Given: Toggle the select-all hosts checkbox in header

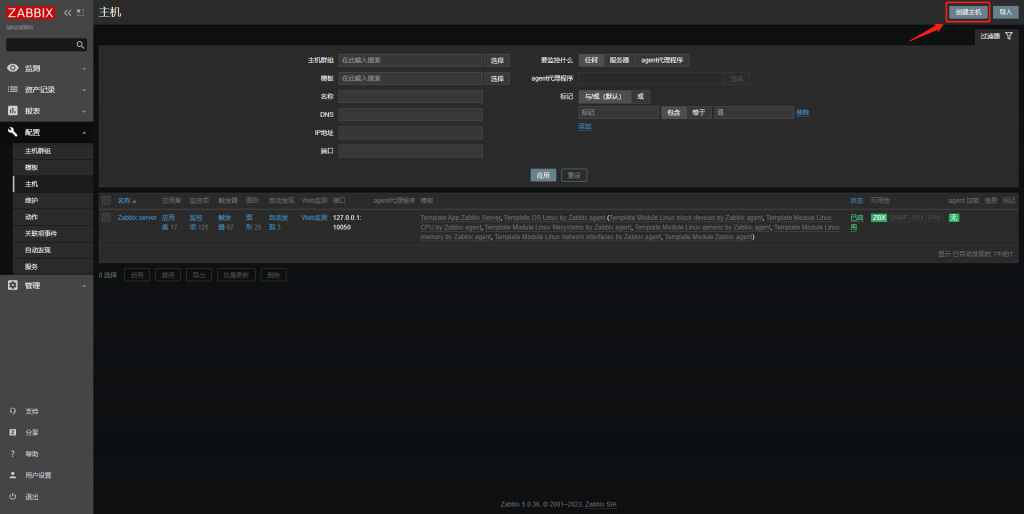Looking at the screenshot, I should tap(106, 201).
